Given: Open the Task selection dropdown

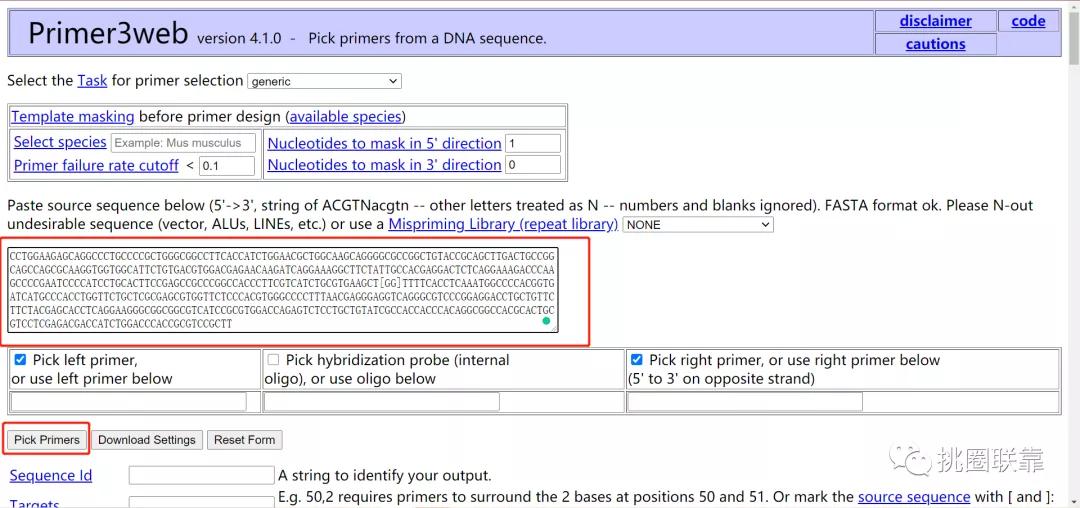Looking at the screenshot, I should (x=324, y=81).
